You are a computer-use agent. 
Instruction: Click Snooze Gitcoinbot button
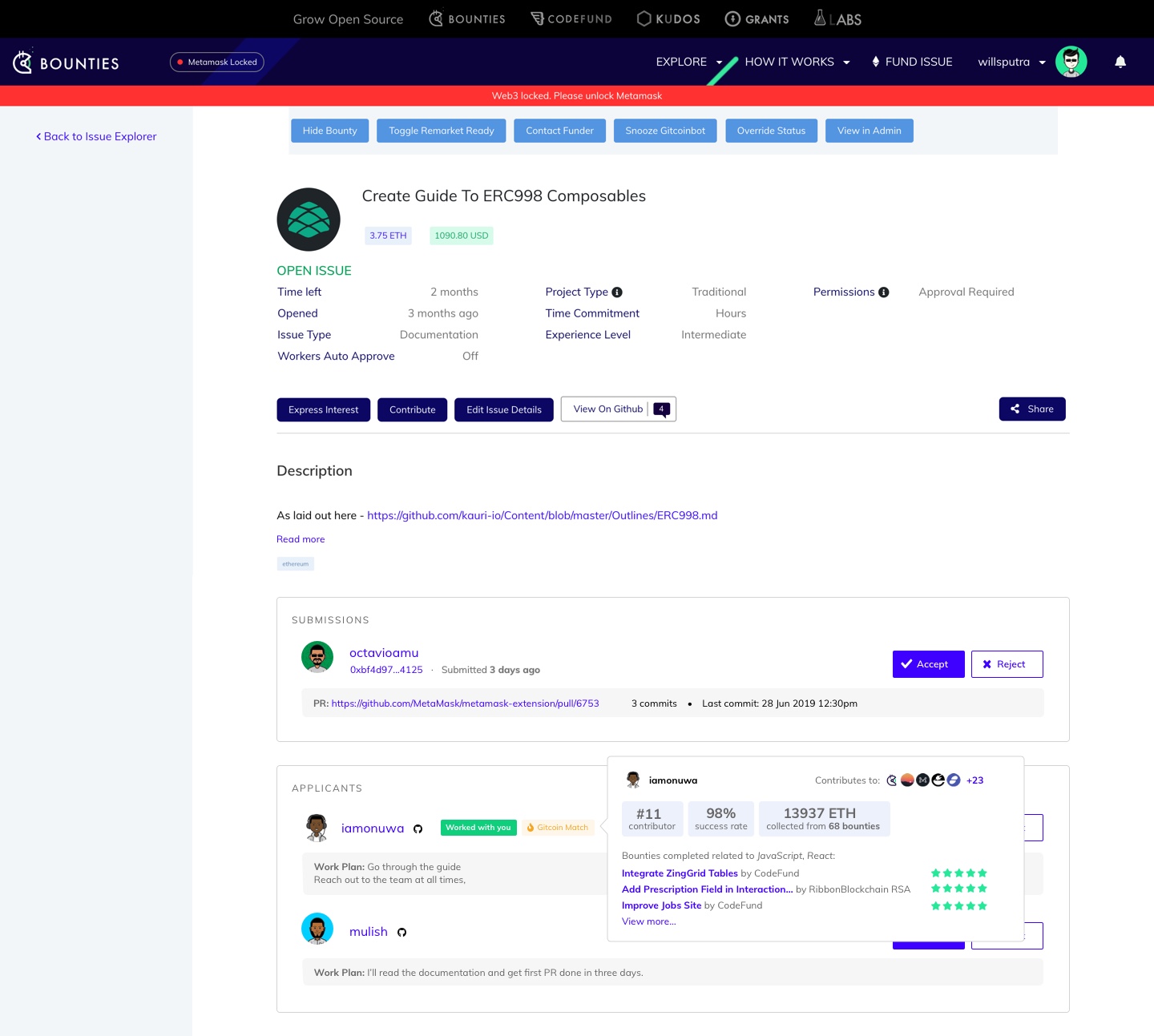tap(665, 131)
